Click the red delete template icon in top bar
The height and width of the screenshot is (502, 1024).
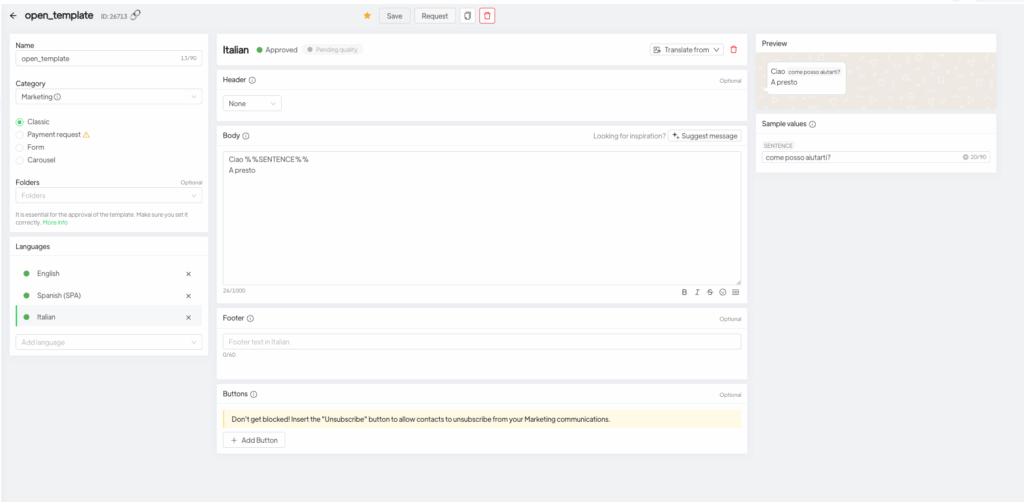(486, 16)
